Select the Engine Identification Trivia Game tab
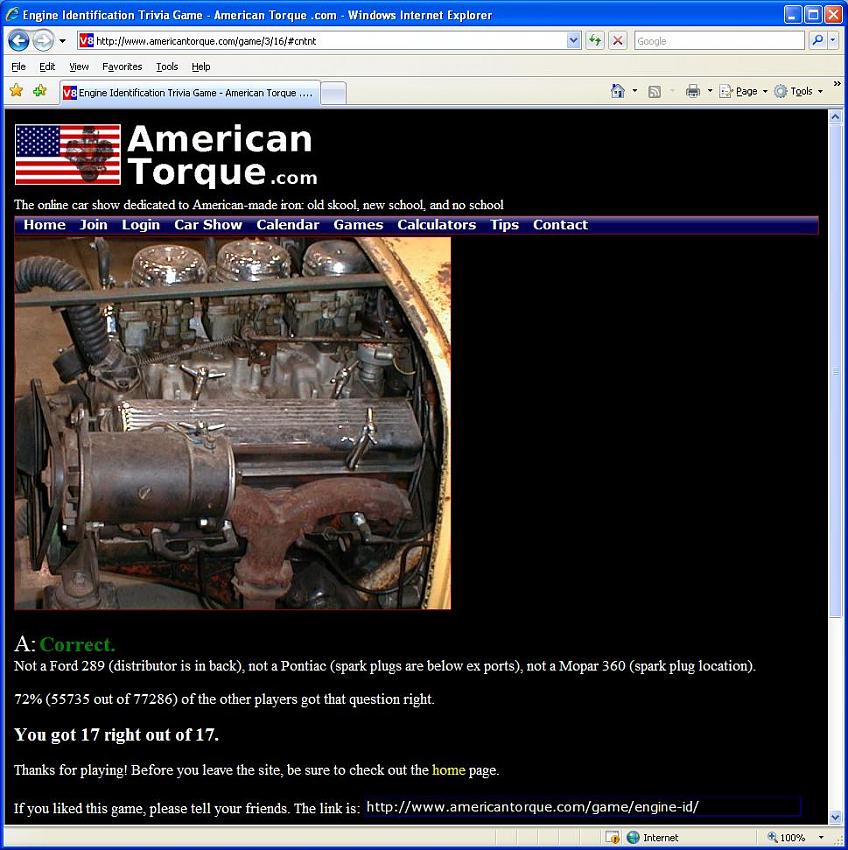848x850 pixels. 190,93
